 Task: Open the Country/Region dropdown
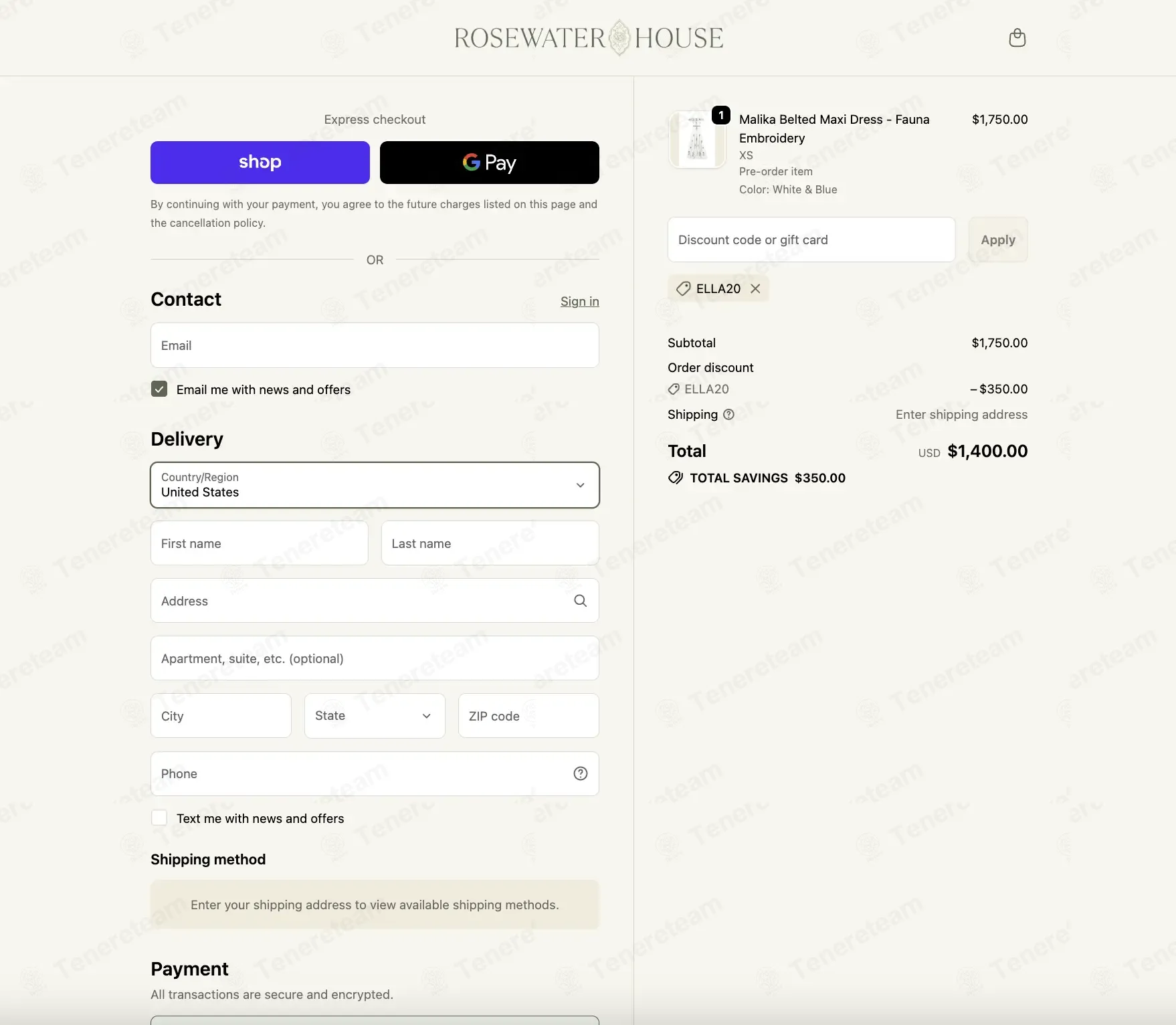375,485
